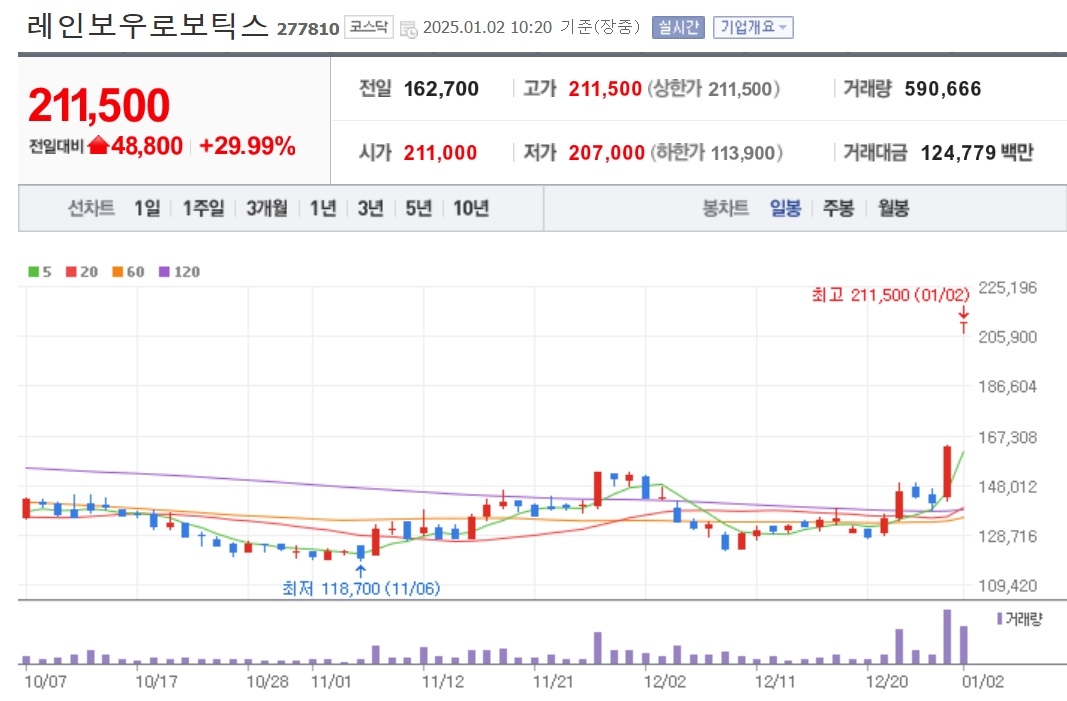Click the red up-arrow price change icon
Screen dimensions: 1067x701
pyautogui.click(x=98, y=146)
